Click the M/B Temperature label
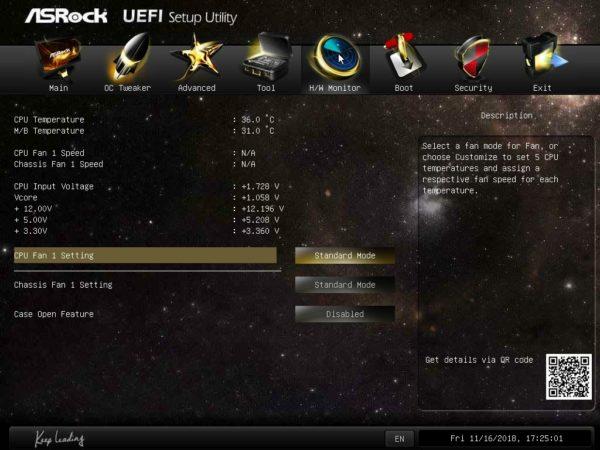Viewport: 600px width, 450px height. (49, 131)
